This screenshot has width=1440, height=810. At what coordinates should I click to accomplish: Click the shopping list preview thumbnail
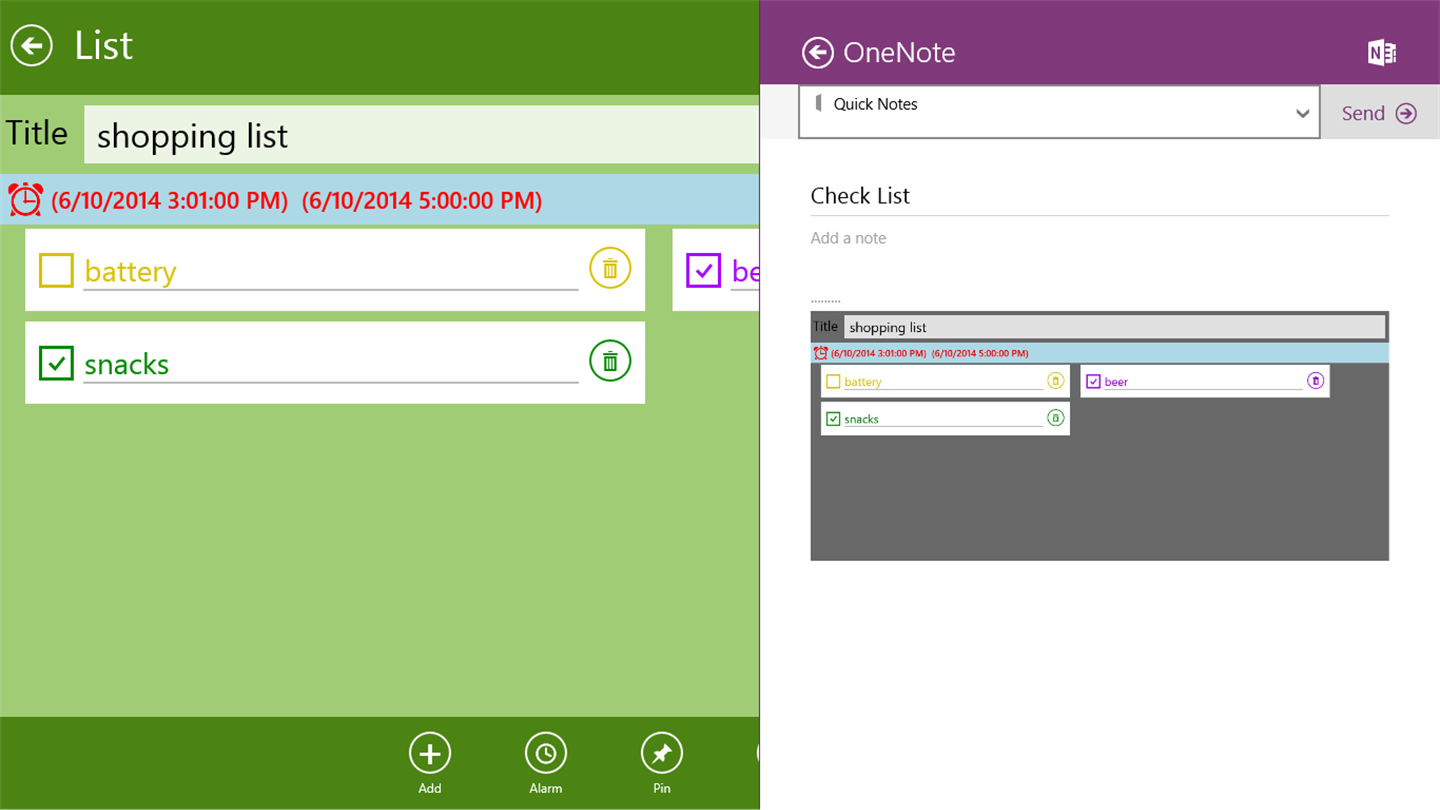tap(1099, 435)
